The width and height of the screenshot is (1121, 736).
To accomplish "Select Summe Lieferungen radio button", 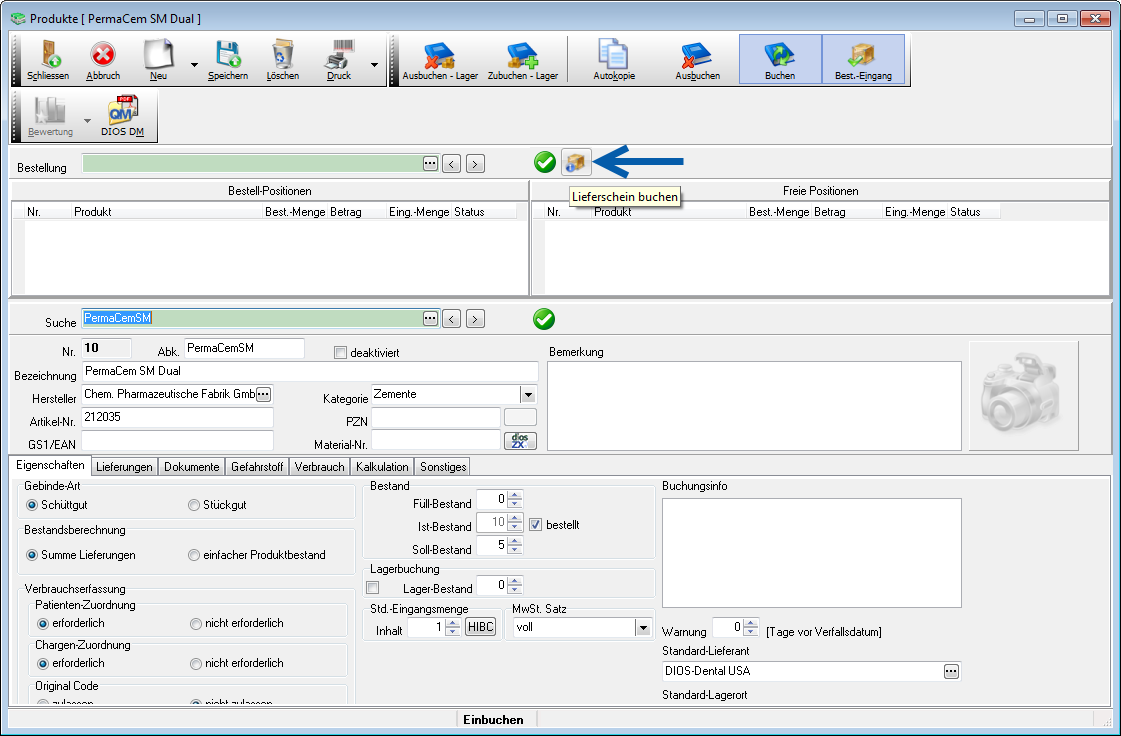I will click(31, 555).
